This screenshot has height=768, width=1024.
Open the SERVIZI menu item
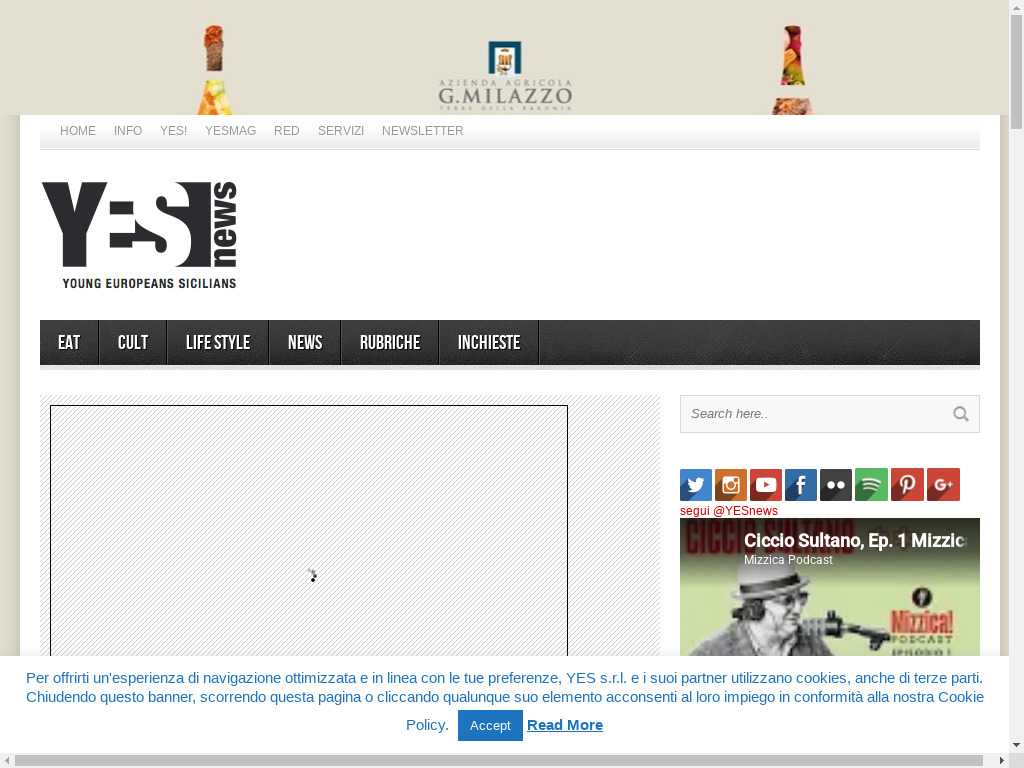[x=341, y=131]
